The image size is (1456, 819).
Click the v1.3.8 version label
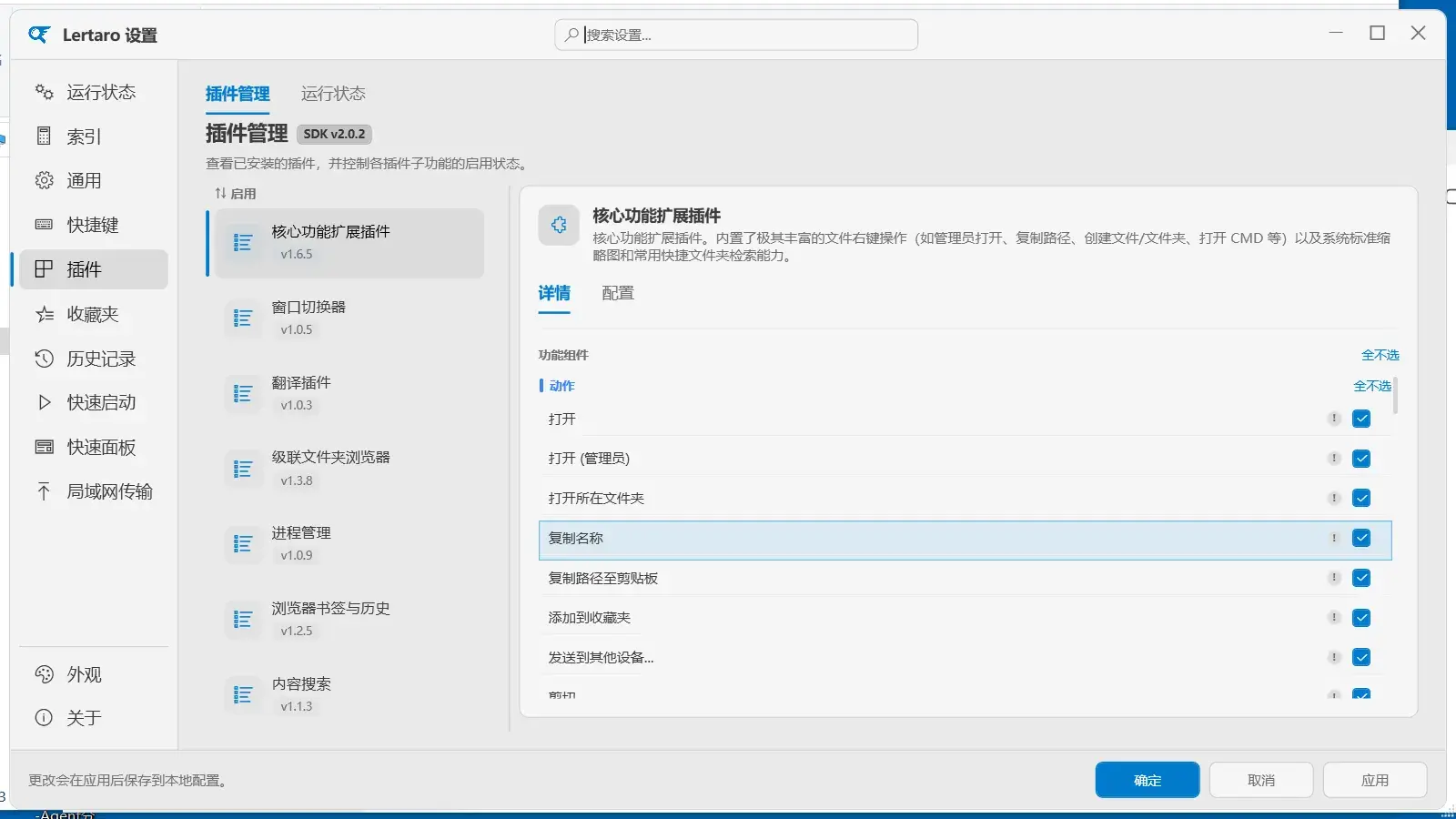coord(297,480)
